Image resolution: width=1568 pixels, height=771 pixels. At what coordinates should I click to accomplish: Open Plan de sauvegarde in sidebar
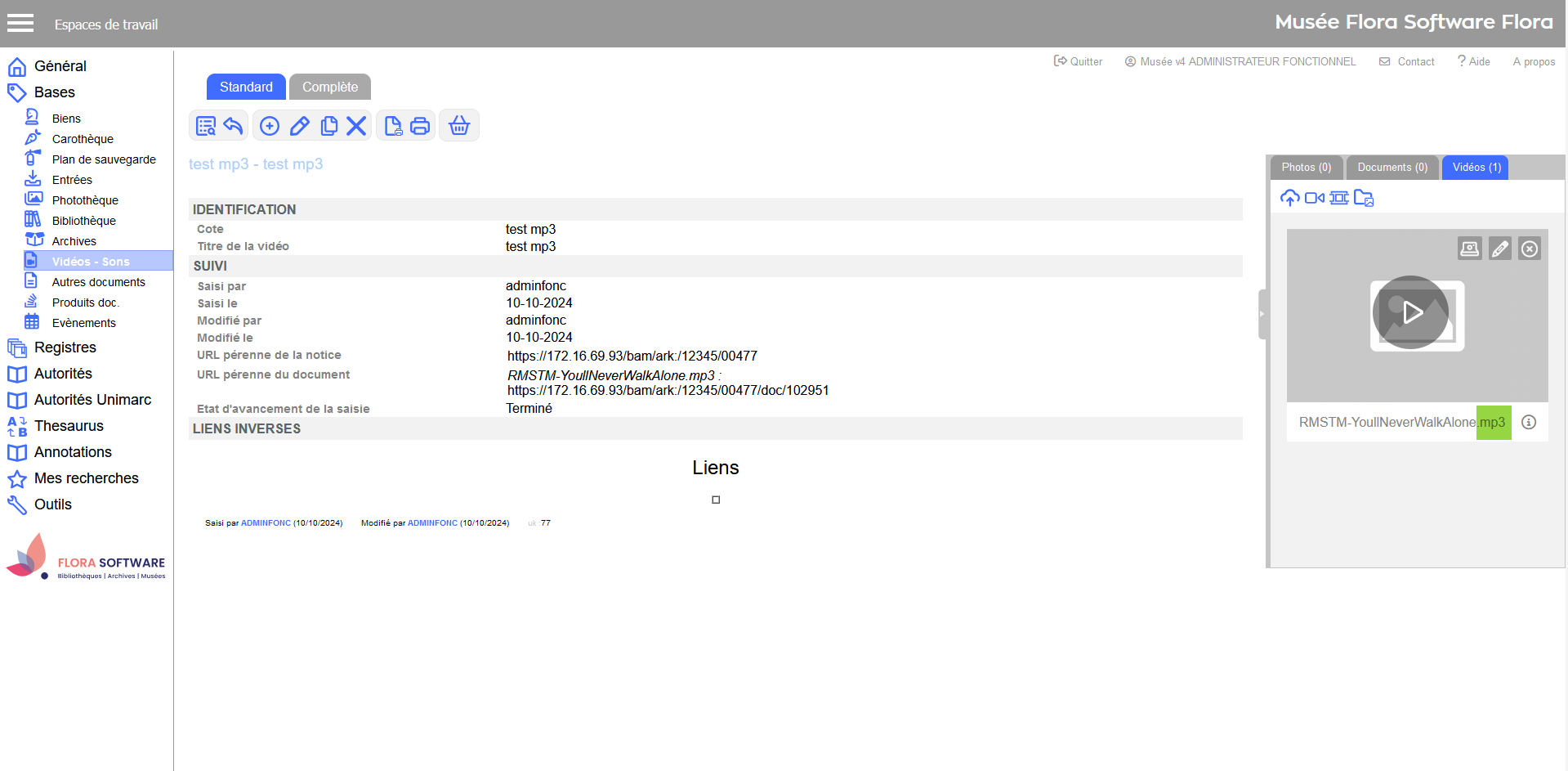104,159
